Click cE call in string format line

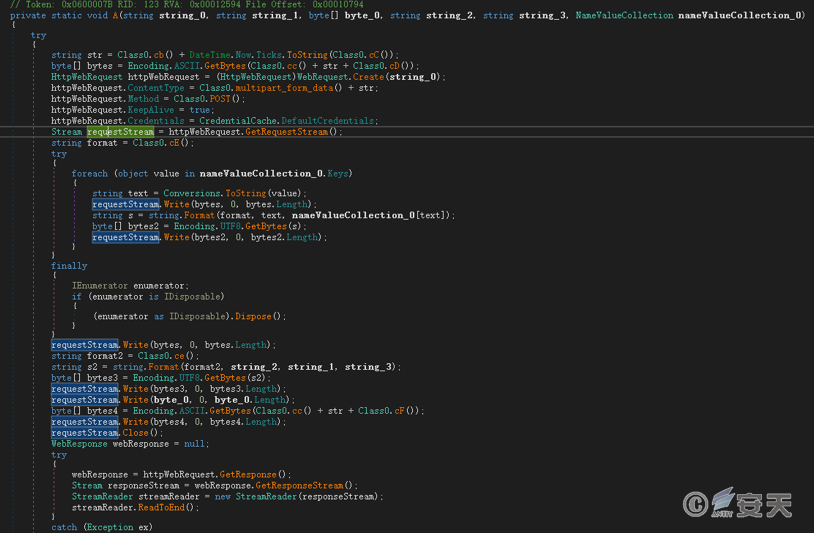174,143
